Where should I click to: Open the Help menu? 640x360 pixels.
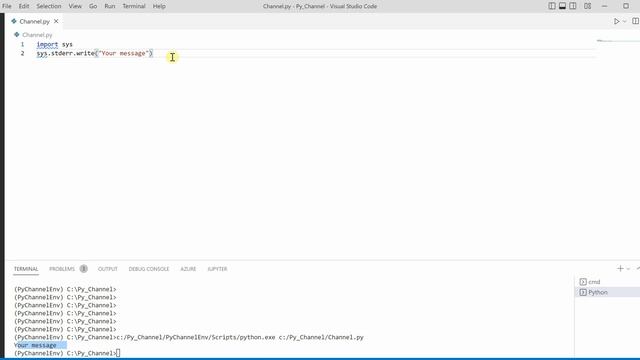pos(159,6)
